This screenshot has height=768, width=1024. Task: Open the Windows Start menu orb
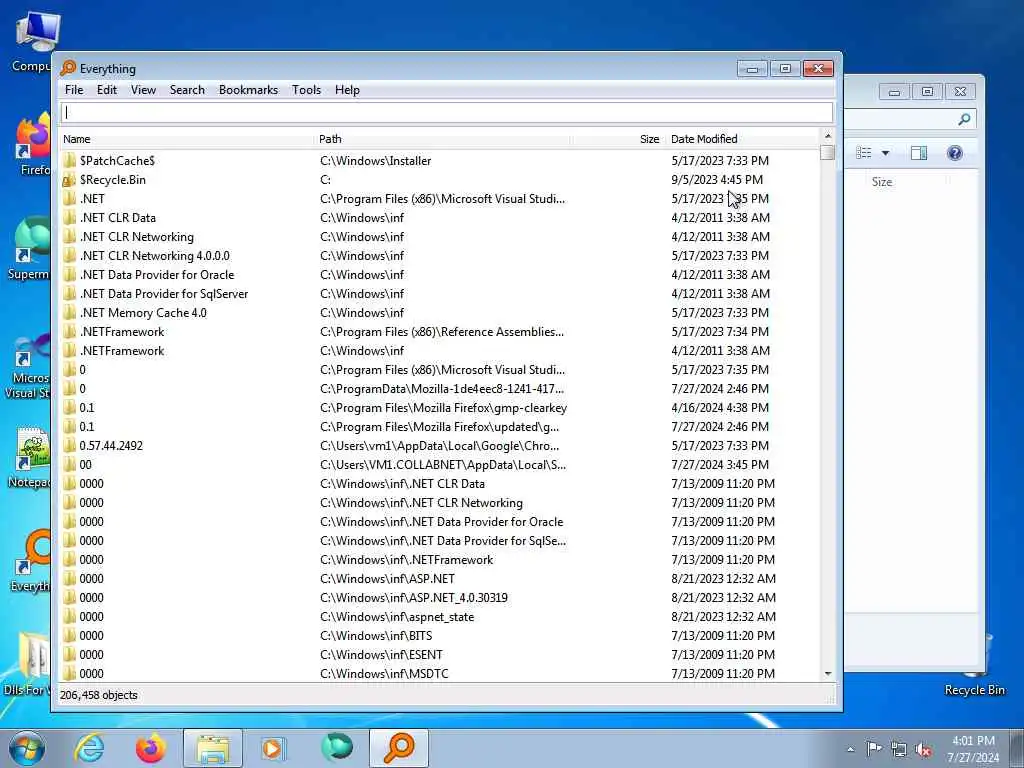click(27, 748)
